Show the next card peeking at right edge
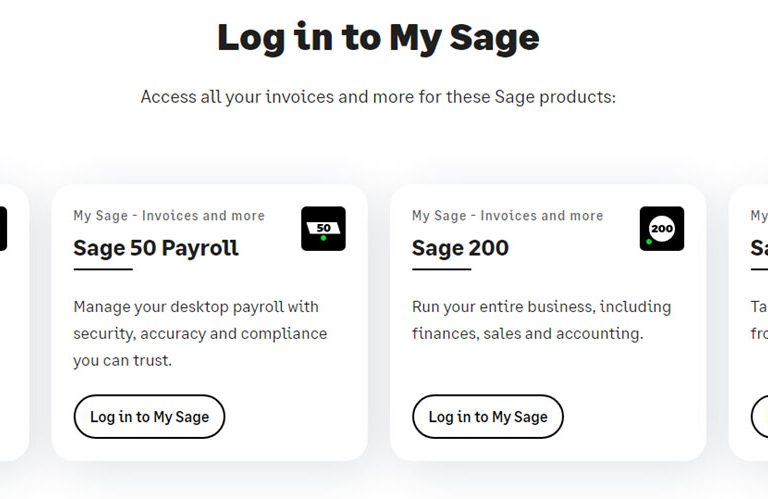The width and height of the screenshot is (768, 499). (748, 323)
